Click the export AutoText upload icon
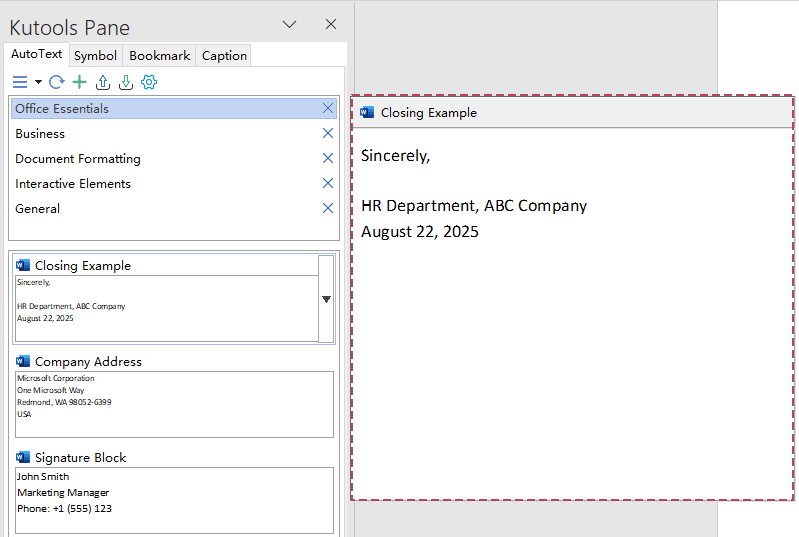This screenshot has height=537, width=799. (103, 82)
